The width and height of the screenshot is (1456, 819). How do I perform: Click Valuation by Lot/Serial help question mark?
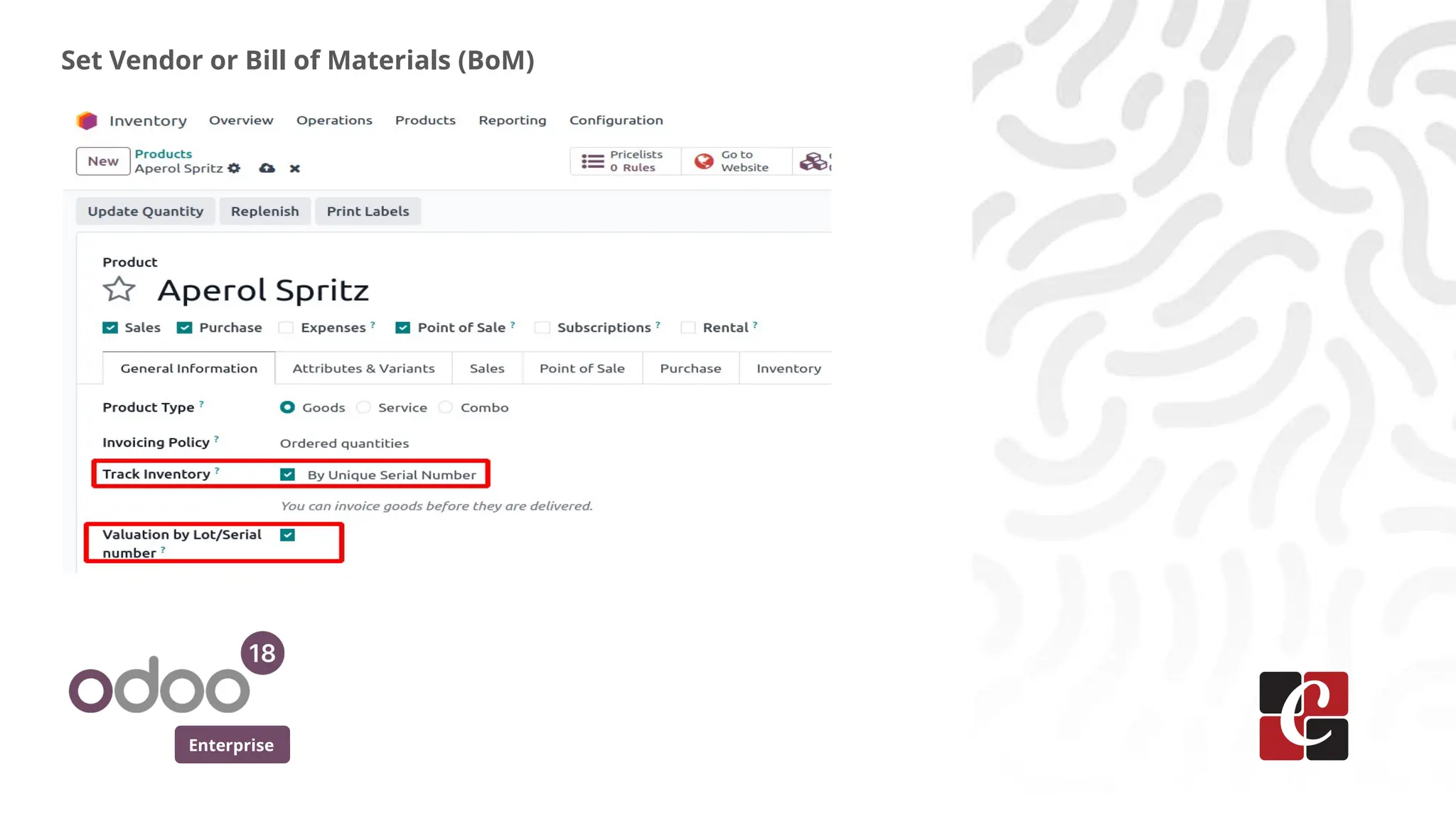click(x=163, y=550)
